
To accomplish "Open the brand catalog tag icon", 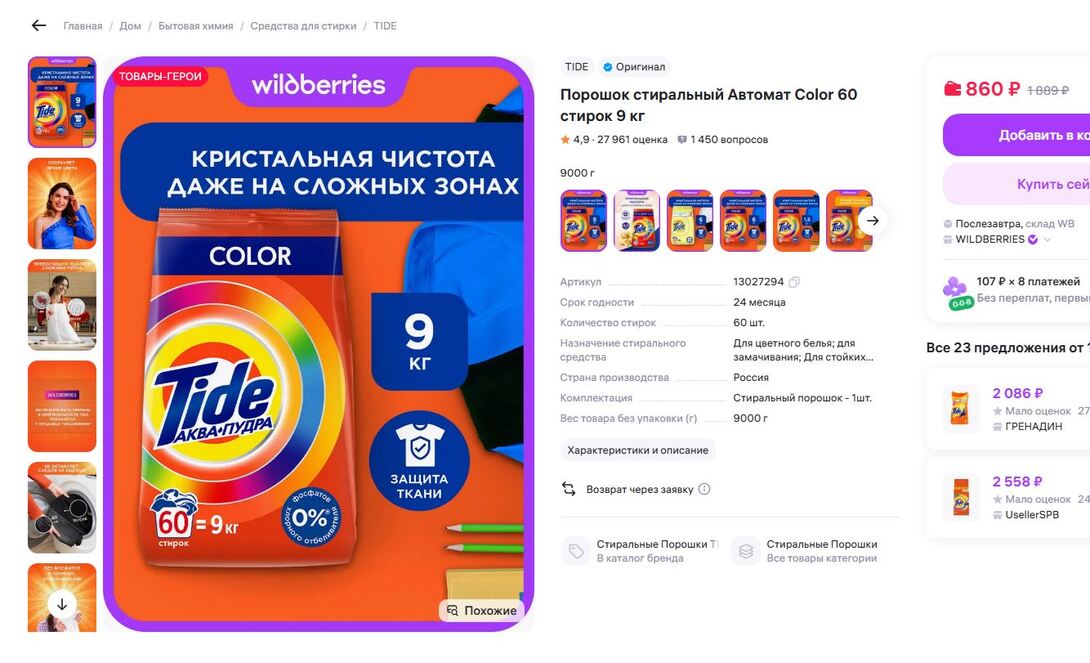I will pyautogui.click(x=576, y=551).
